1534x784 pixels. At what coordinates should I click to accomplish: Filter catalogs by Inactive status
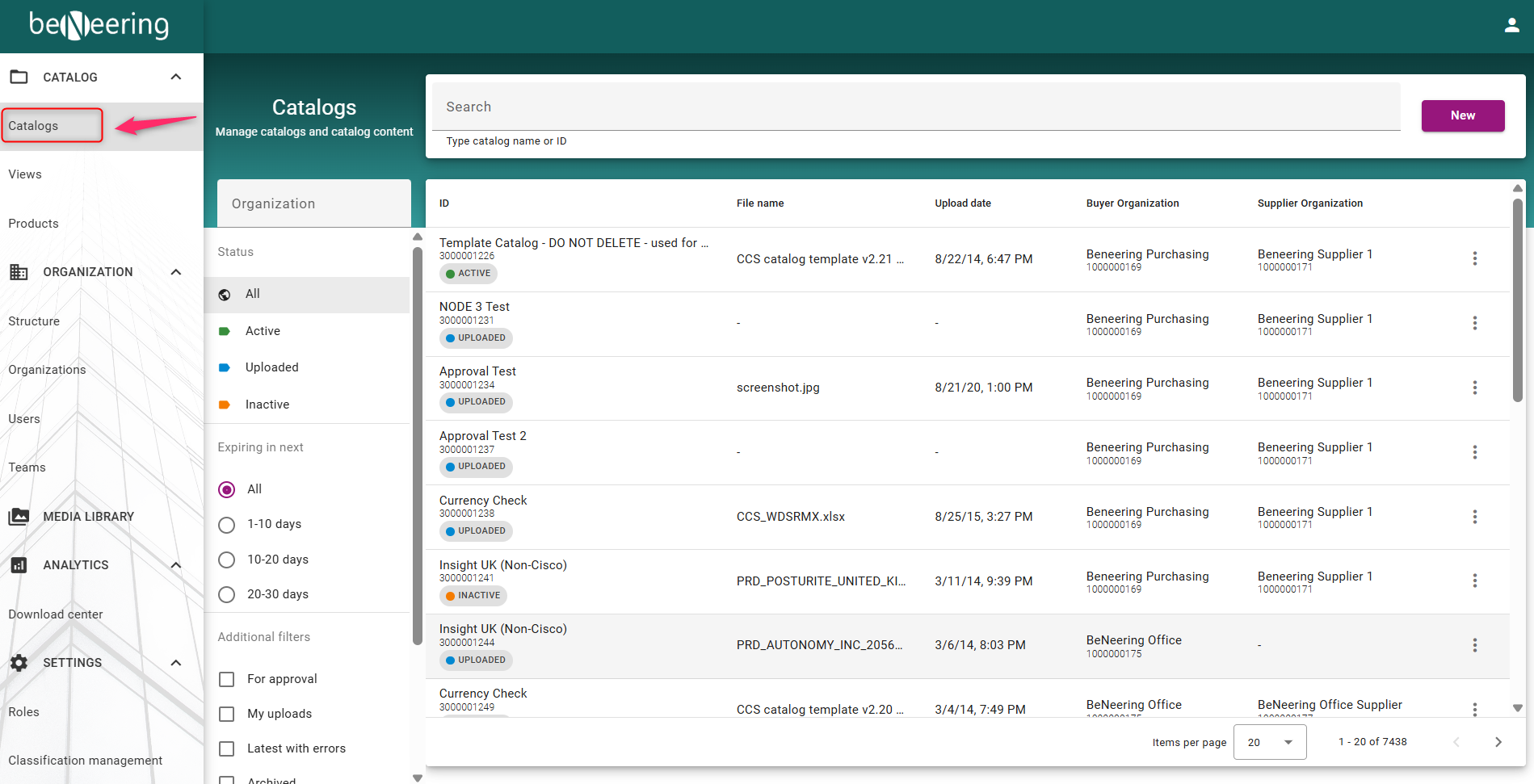coord(267,405)
